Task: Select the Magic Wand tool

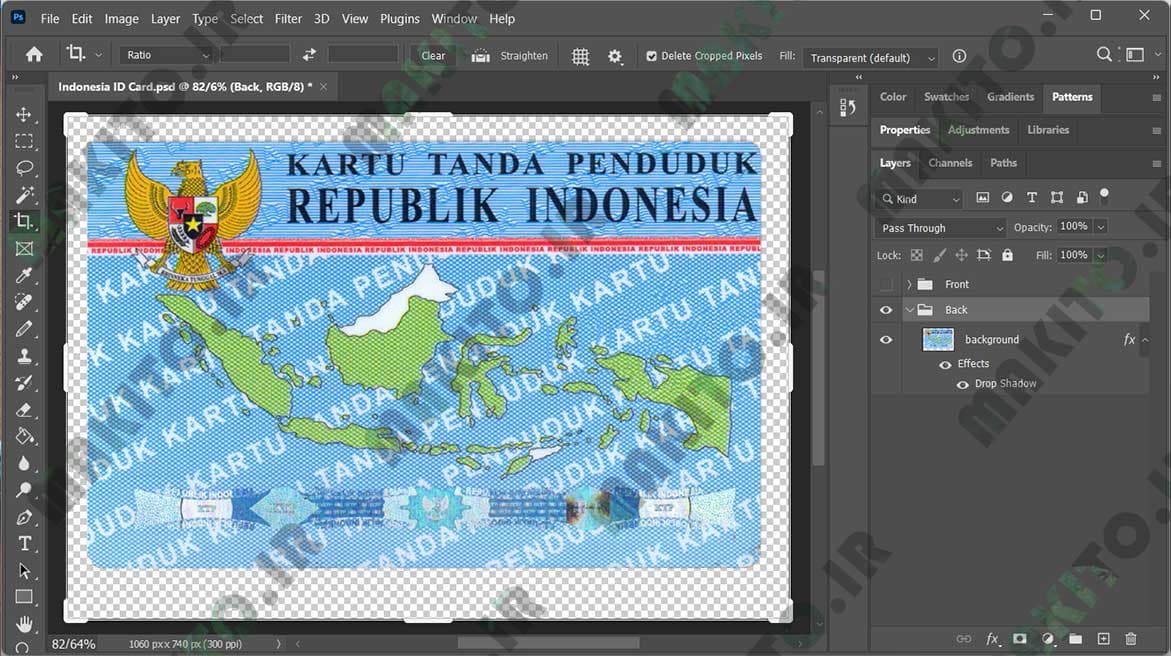Action: [x=24, y=195]
